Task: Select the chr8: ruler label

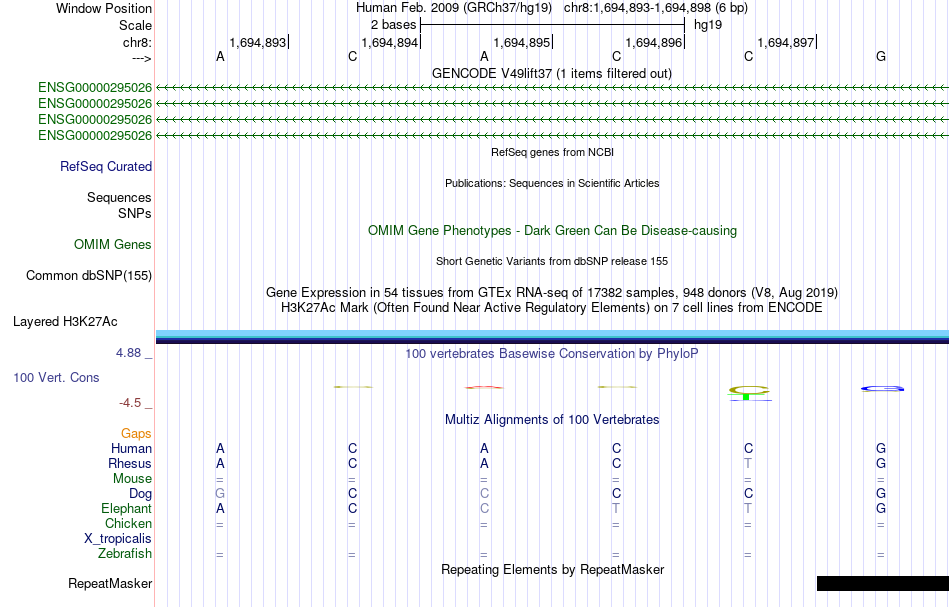Action: point(137,42)
